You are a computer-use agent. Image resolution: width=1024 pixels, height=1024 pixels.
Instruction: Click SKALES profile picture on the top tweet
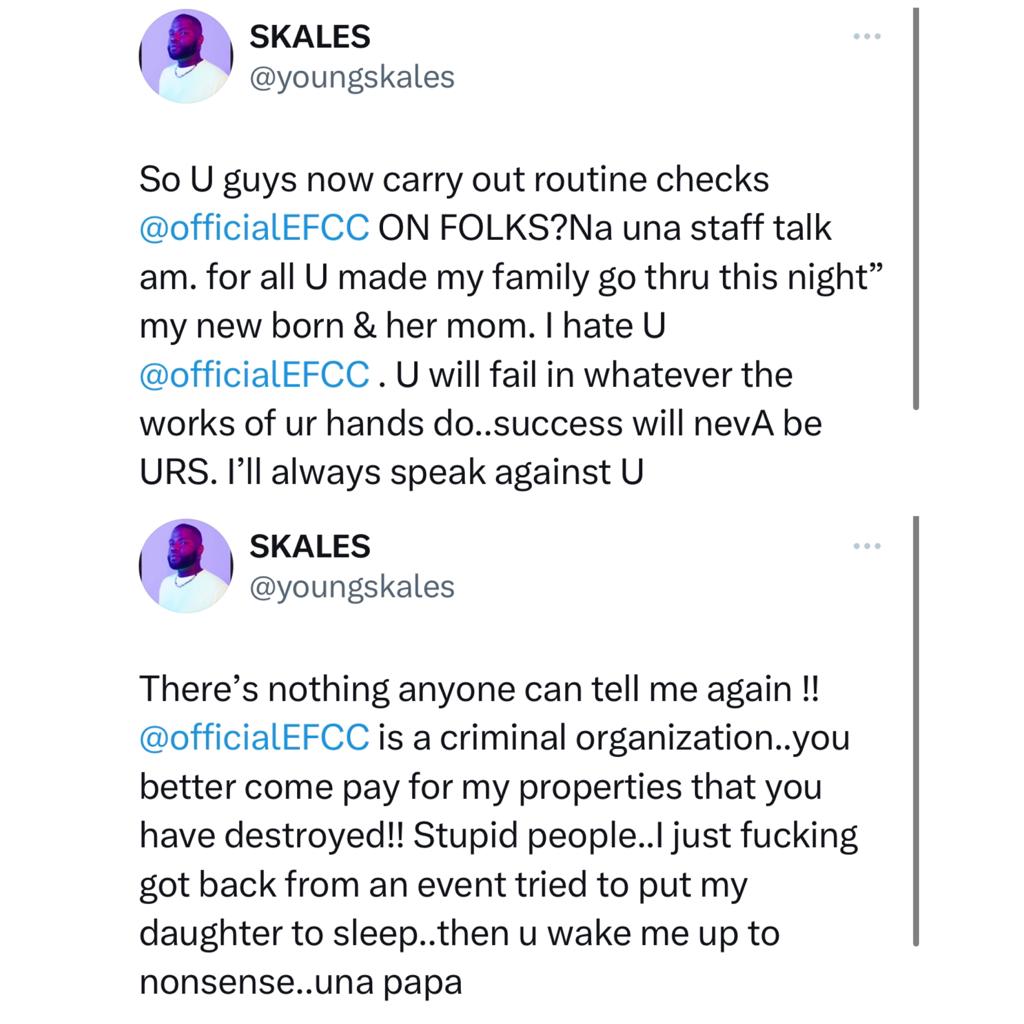[185, 55]
